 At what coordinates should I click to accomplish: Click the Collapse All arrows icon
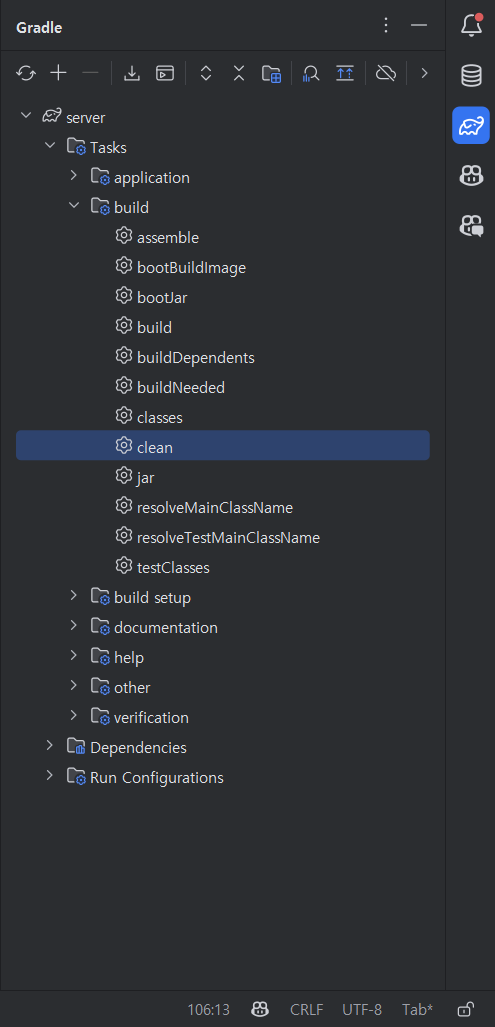239,73
